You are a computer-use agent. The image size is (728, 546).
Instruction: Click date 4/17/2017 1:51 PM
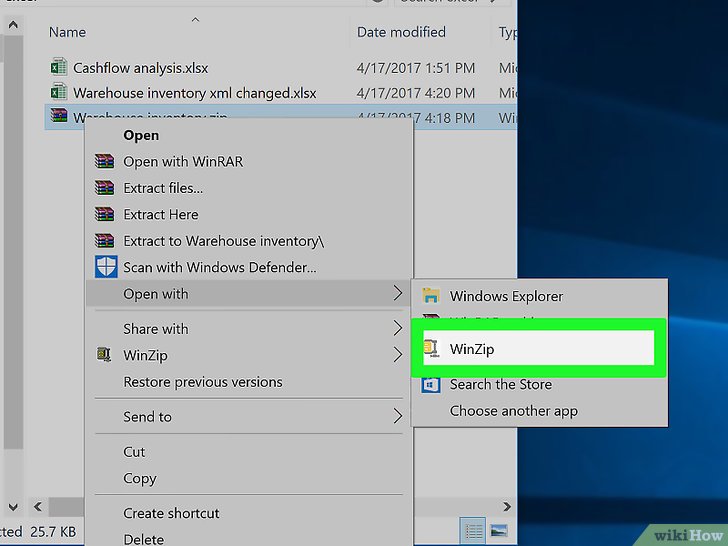(416, 68)
